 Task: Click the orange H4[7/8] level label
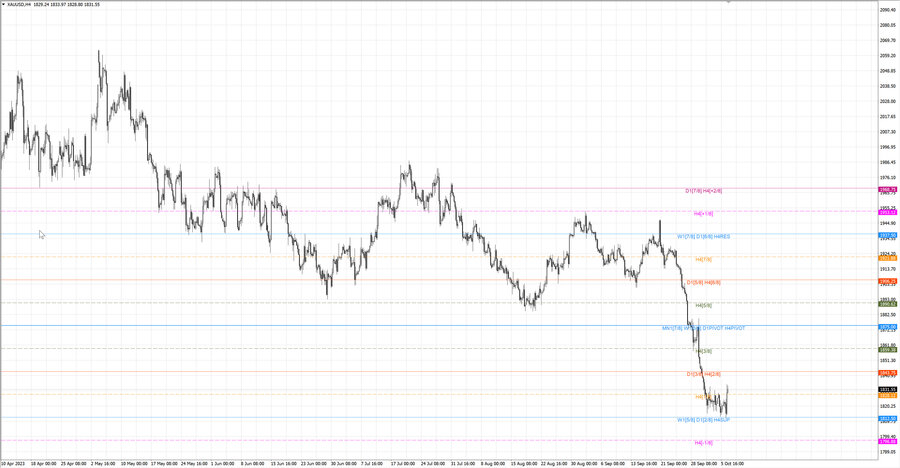click(704, 260)
